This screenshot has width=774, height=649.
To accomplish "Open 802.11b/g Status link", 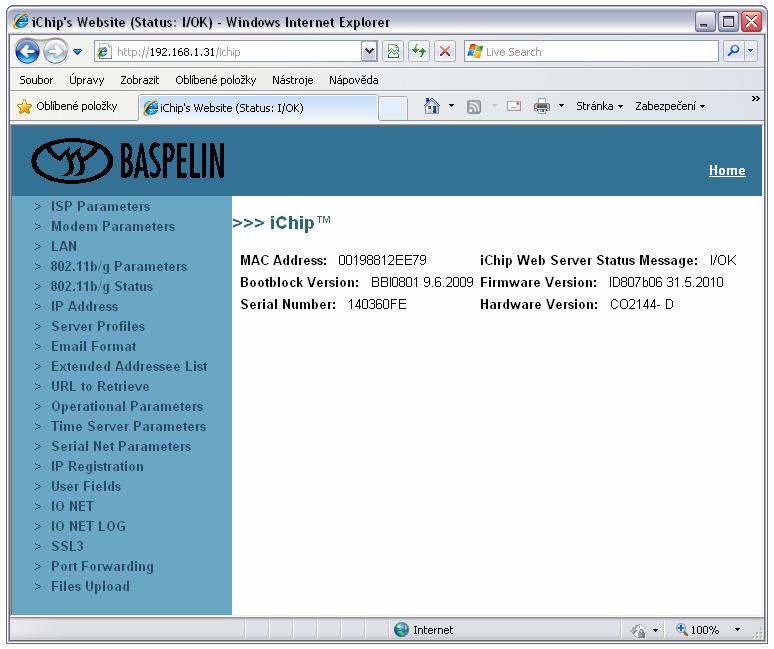I will coord(102,287).
